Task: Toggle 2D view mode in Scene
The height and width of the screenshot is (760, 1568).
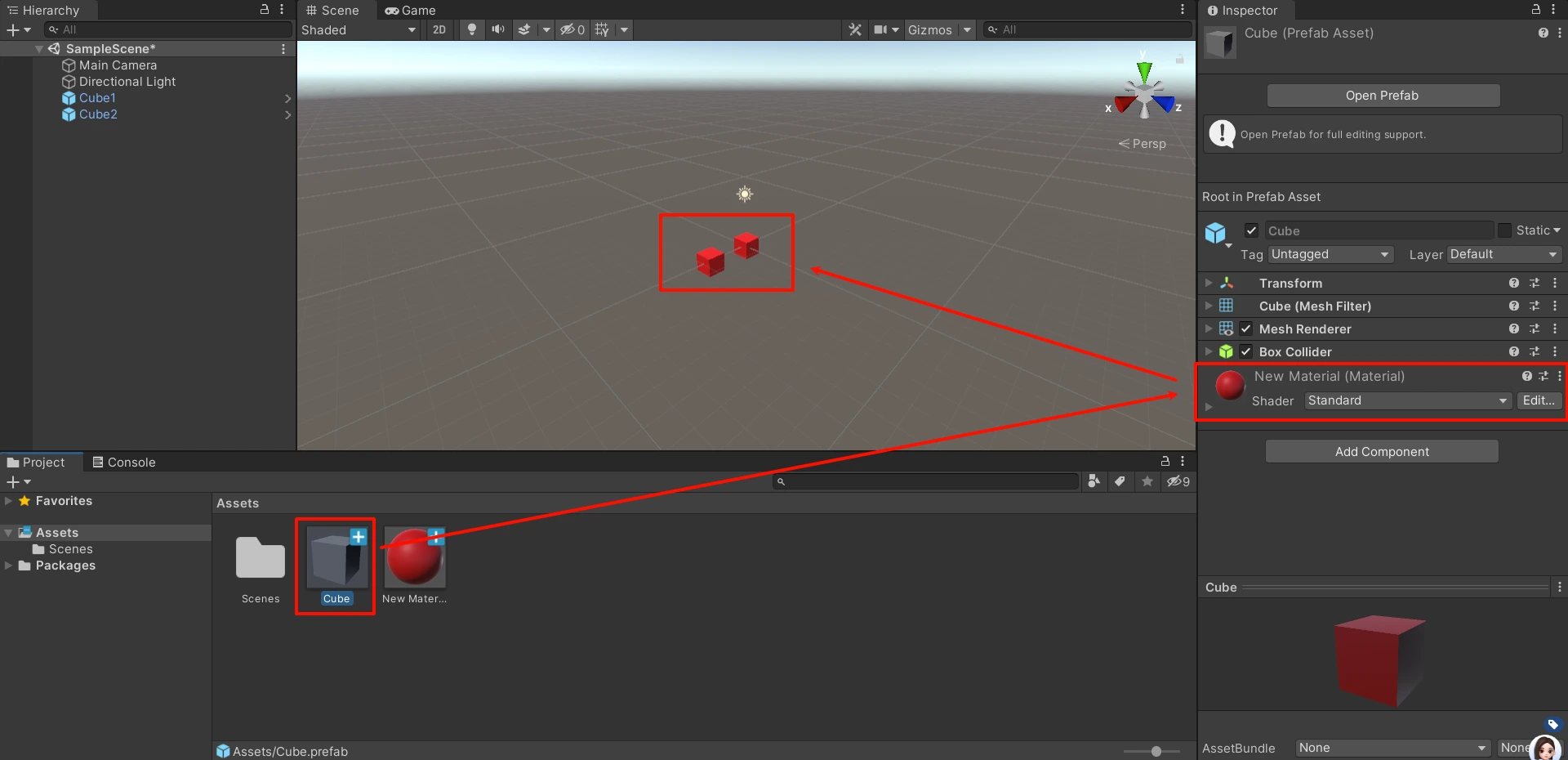Action: (439, 29)
